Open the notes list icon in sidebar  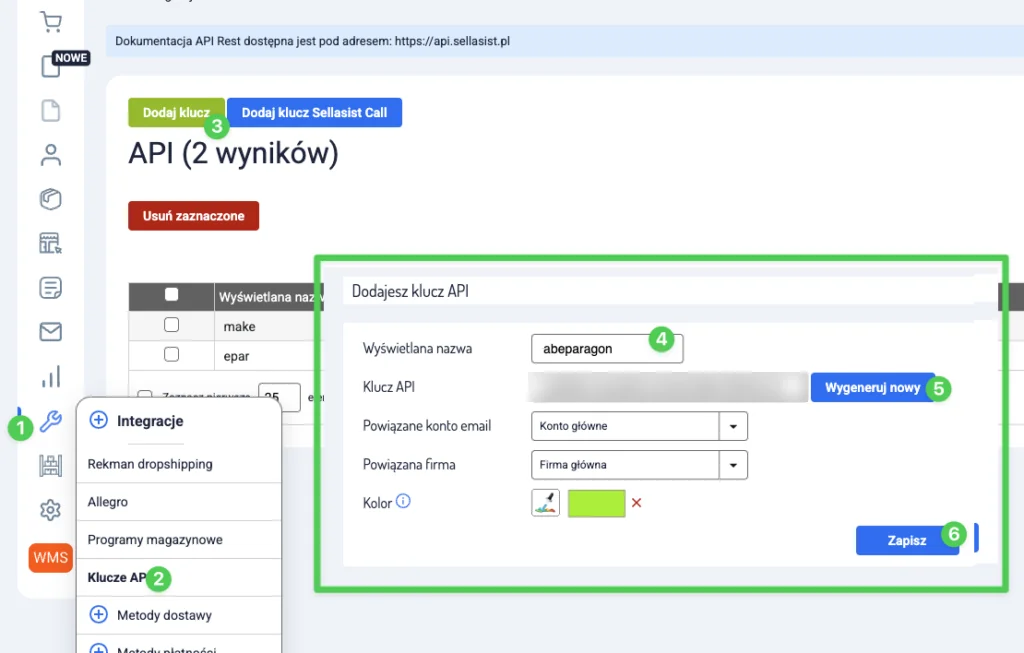point(50,287)
